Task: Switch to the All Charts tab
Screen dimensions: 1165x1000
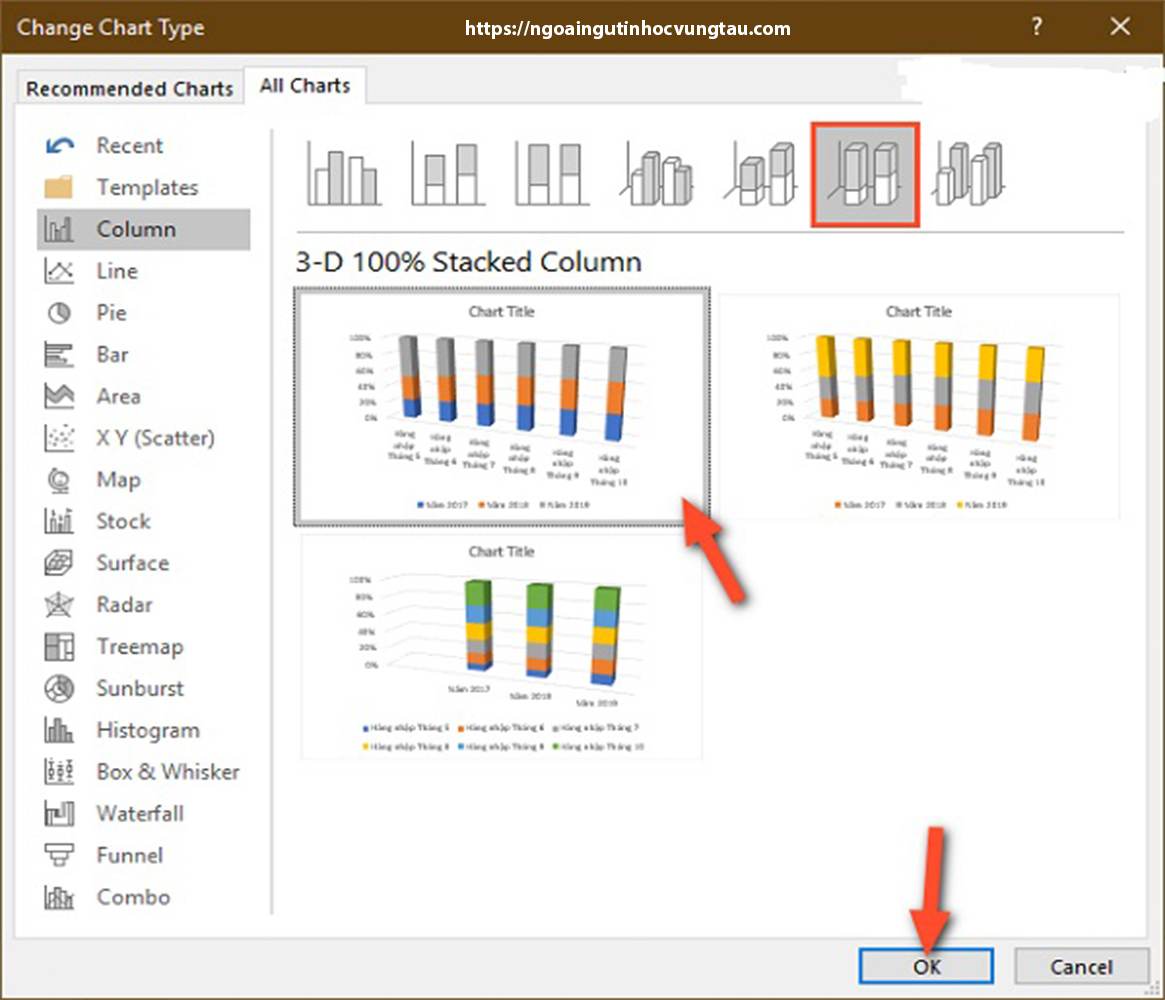Action: coord(305,85)
